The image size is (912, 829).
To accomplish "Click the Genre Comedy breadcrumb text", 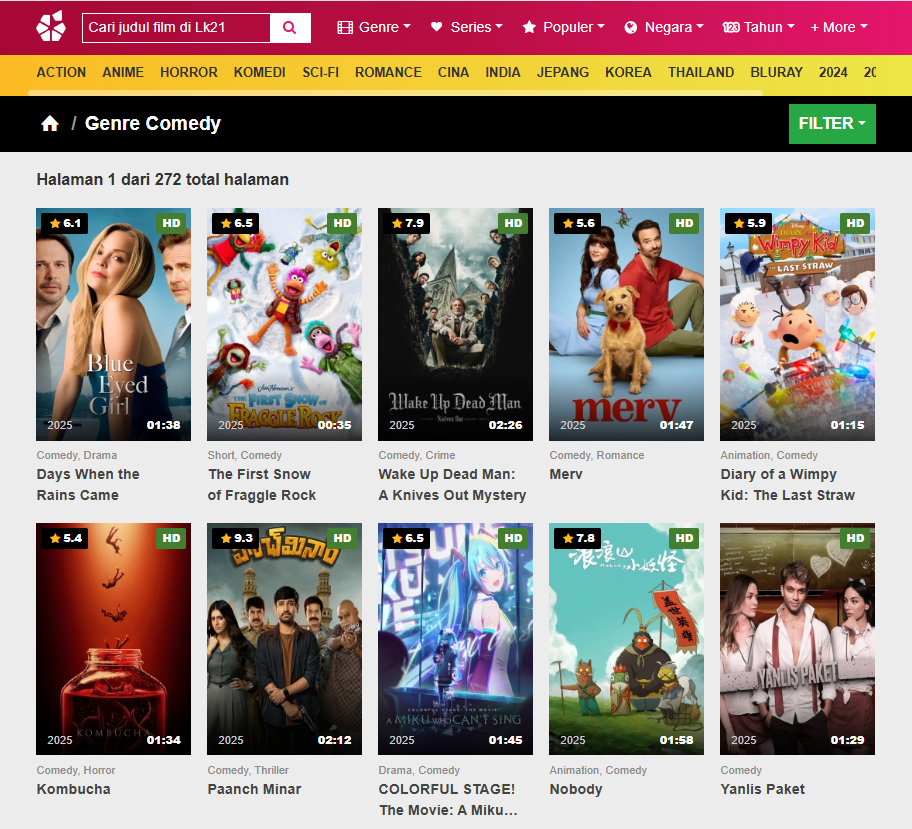I will [x=153, y=123].
